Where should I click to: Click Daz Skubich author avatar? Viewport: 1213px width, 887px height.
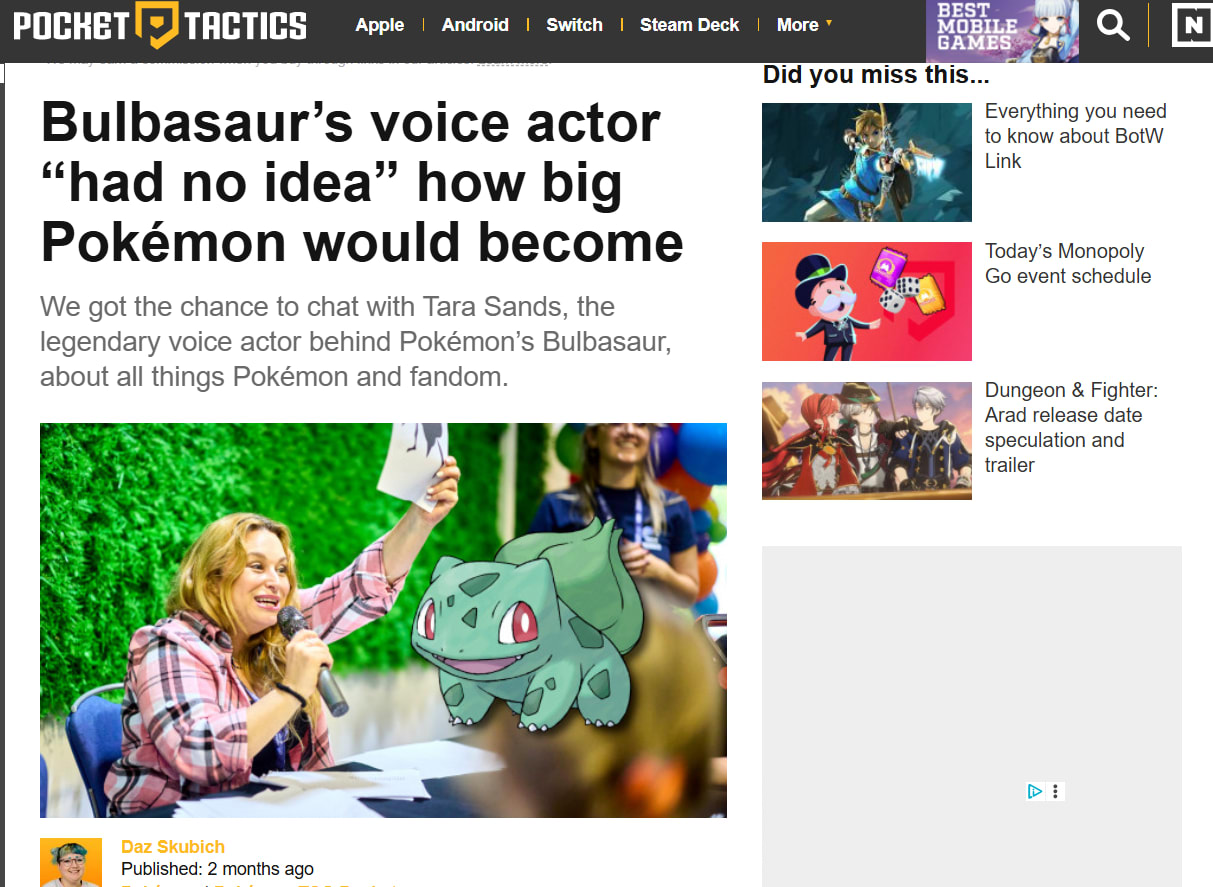coord(71,862)
